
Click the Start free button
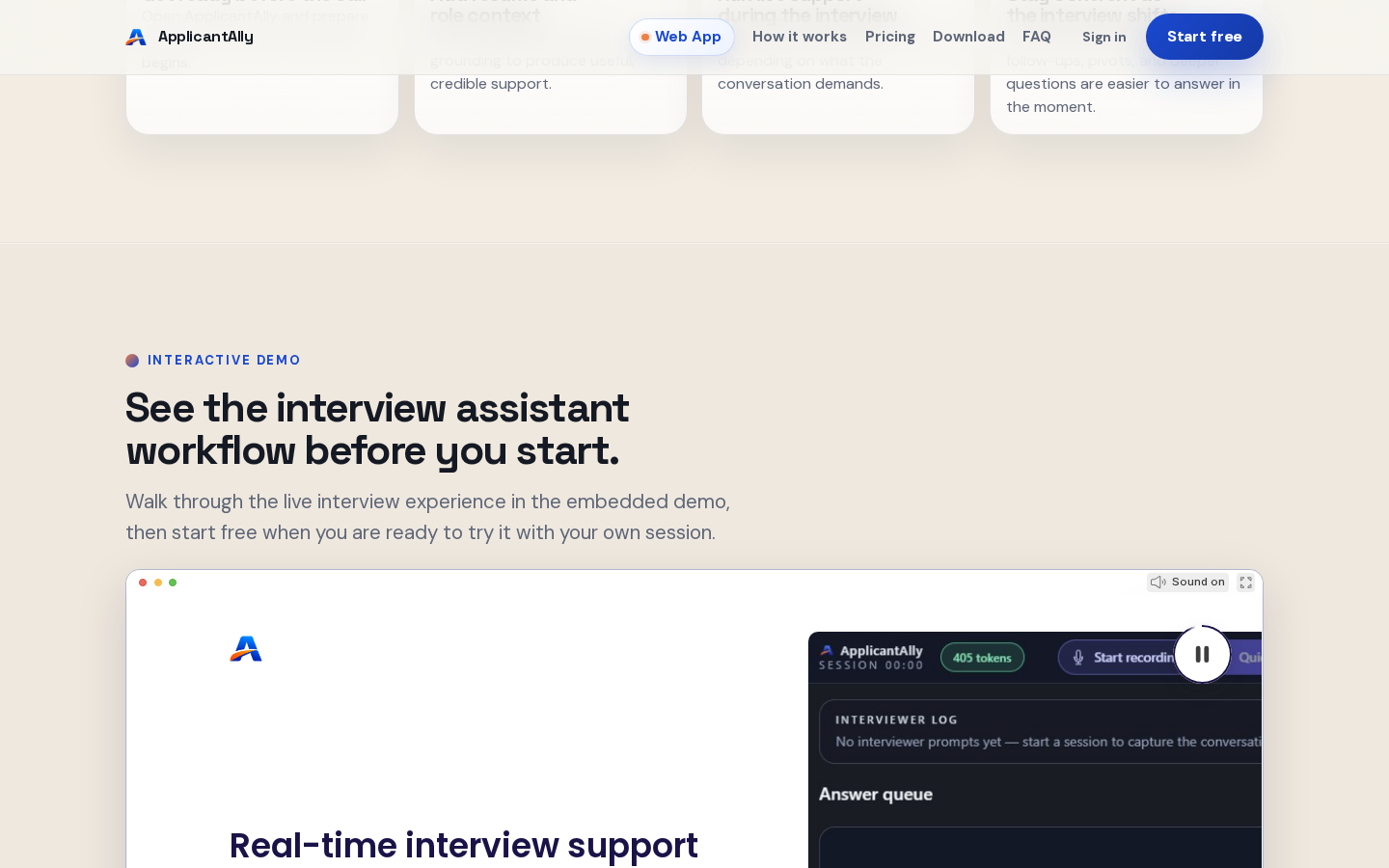[1205, 37]
